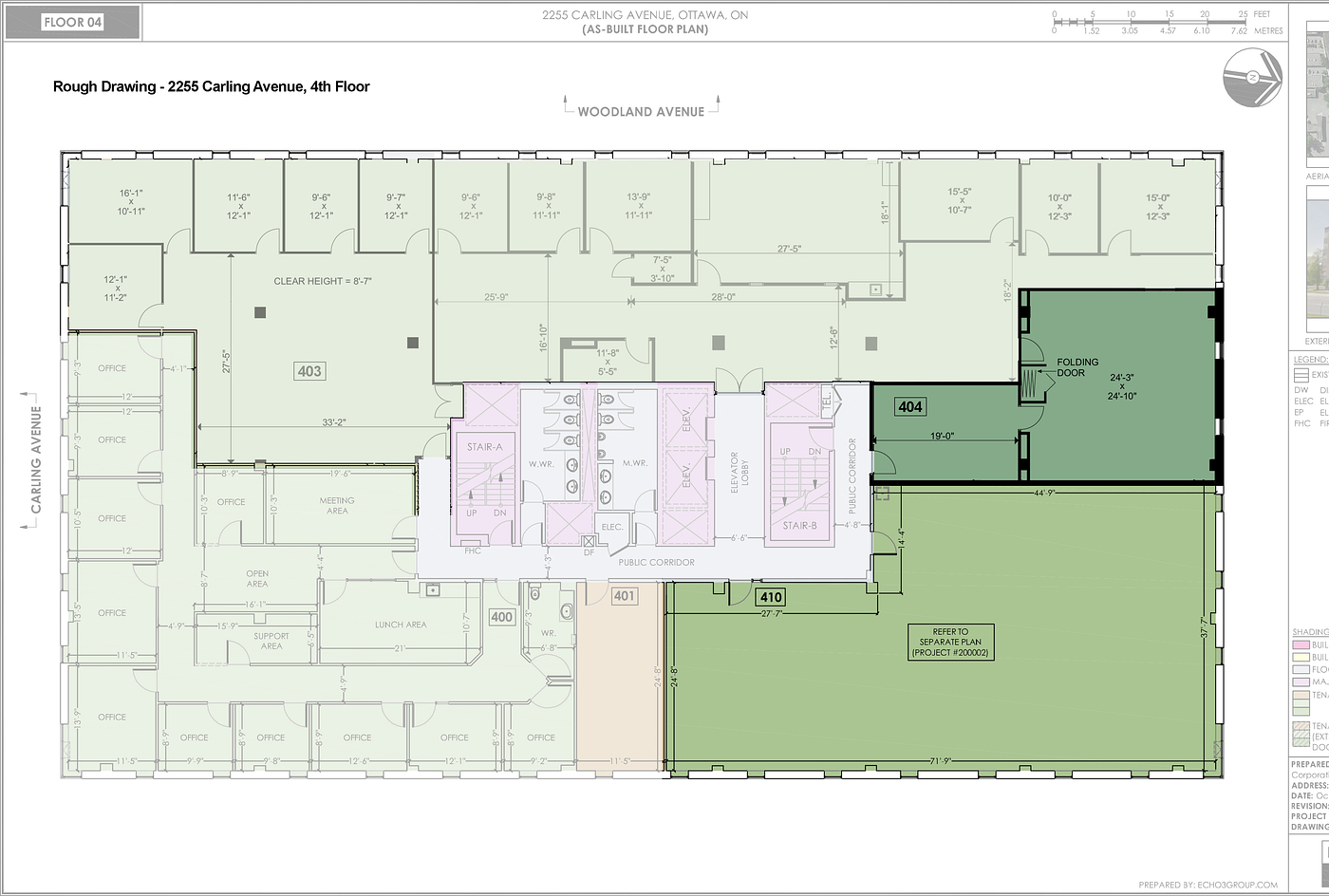Select the 9'-8" x 11'-11" room dimension
The width and height of the screenshot is (1329, 896).
[546, 206]
